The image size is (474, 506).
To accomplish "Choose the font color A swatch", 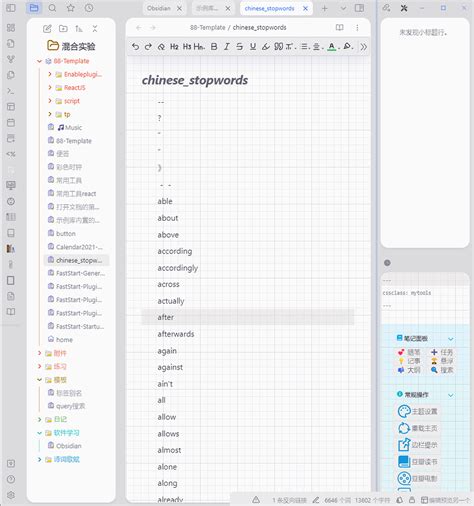I will point(331,47).
